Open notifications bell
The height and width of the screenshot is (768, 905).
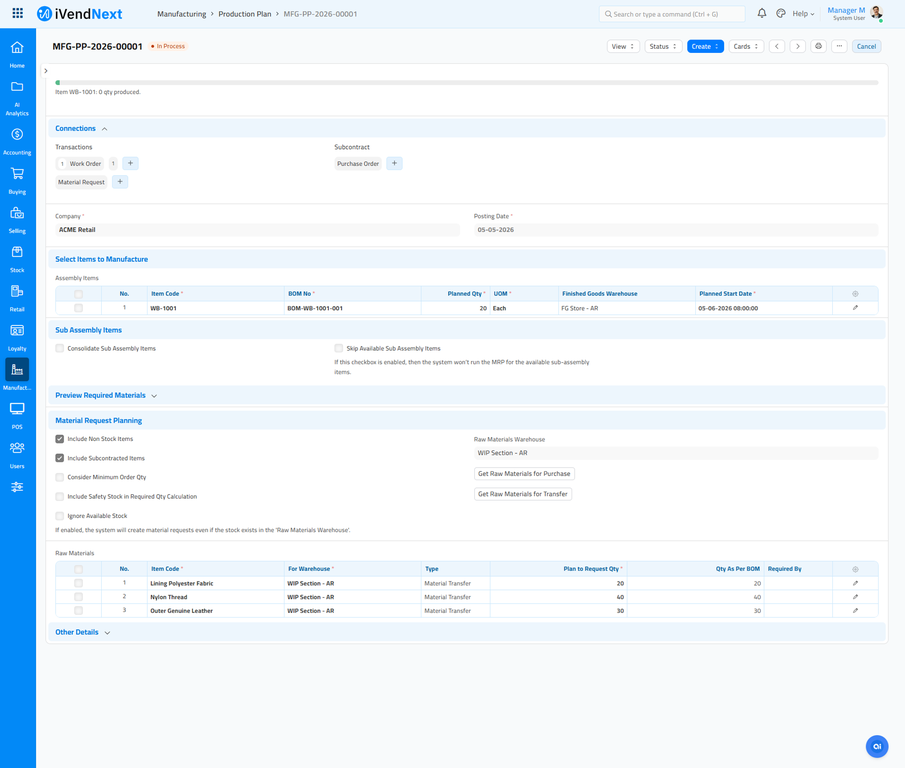click(x=762, y=13)
